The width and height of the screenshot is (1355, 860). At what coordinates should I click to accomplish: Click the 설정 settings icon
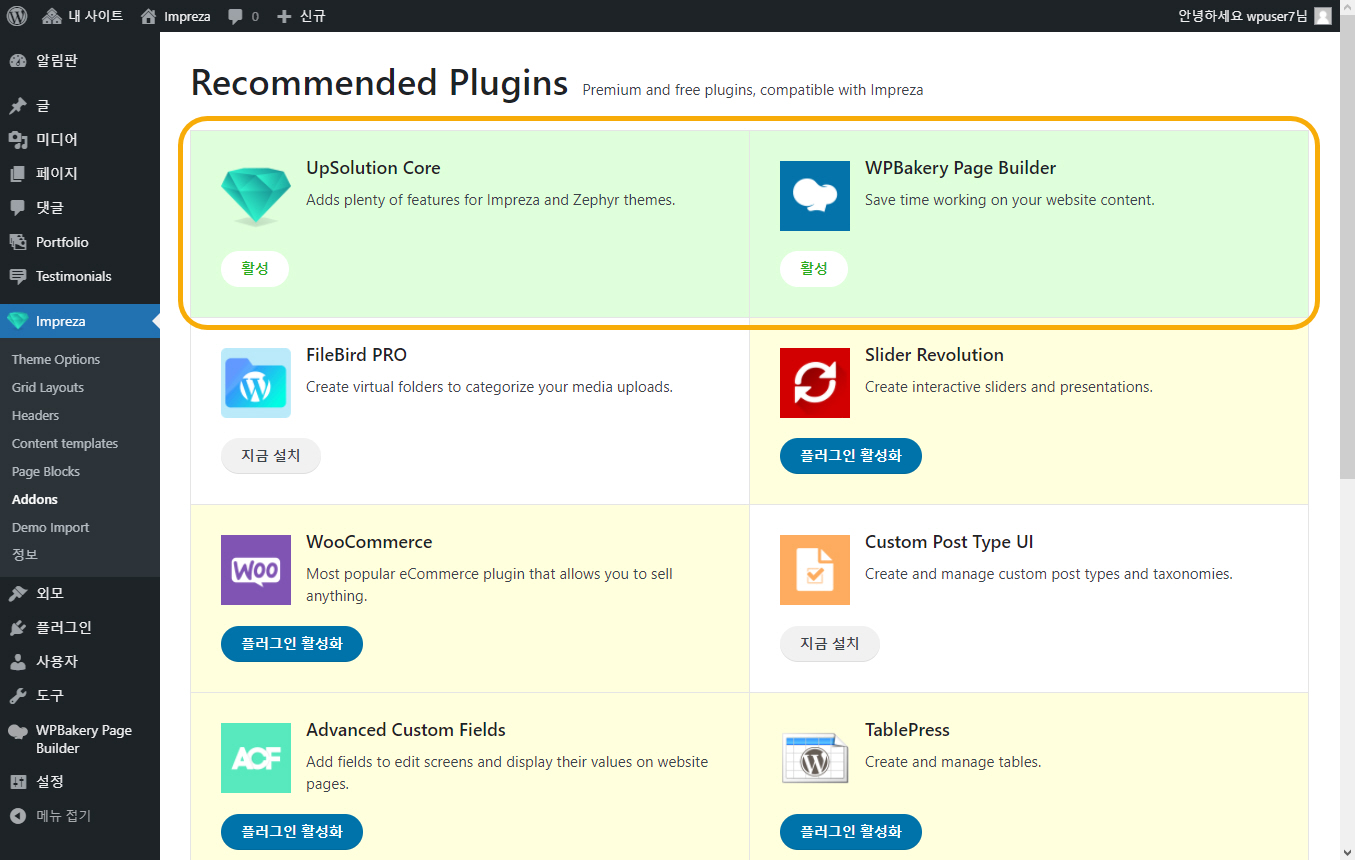click(x=18, y=782)
